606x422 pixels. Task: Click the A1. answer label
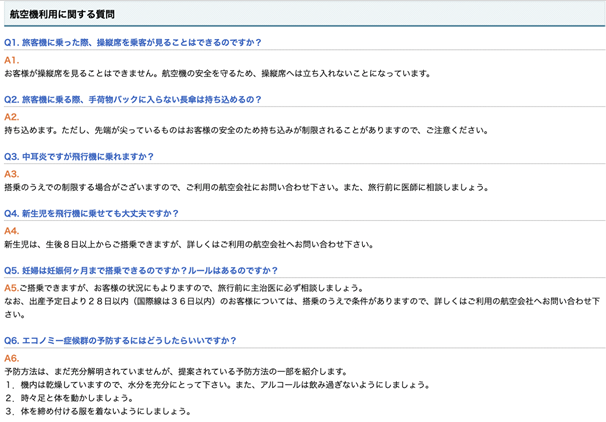[12, 60]
